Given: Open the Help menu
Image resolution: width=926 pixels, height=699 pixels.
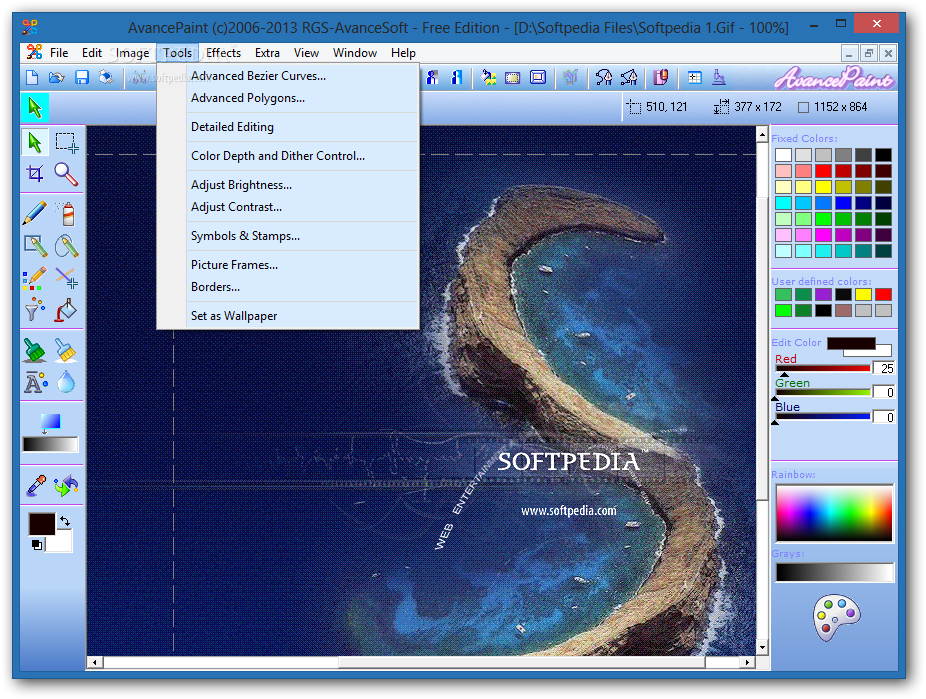Looking at the screenshot, I should click(403, 53).
